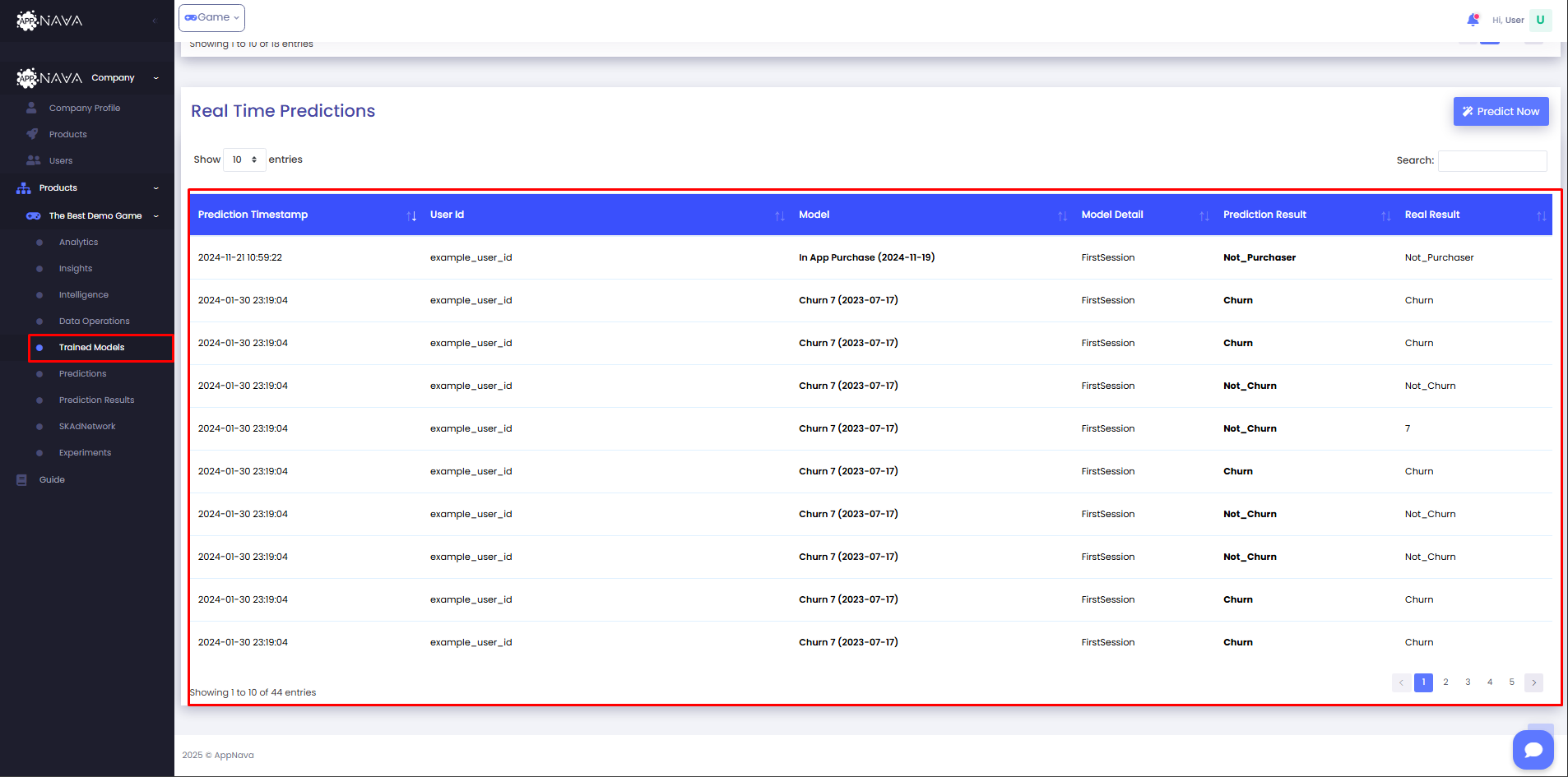Click the Real Time Predictions heading
1568x777 pixels.
(283, 111)
